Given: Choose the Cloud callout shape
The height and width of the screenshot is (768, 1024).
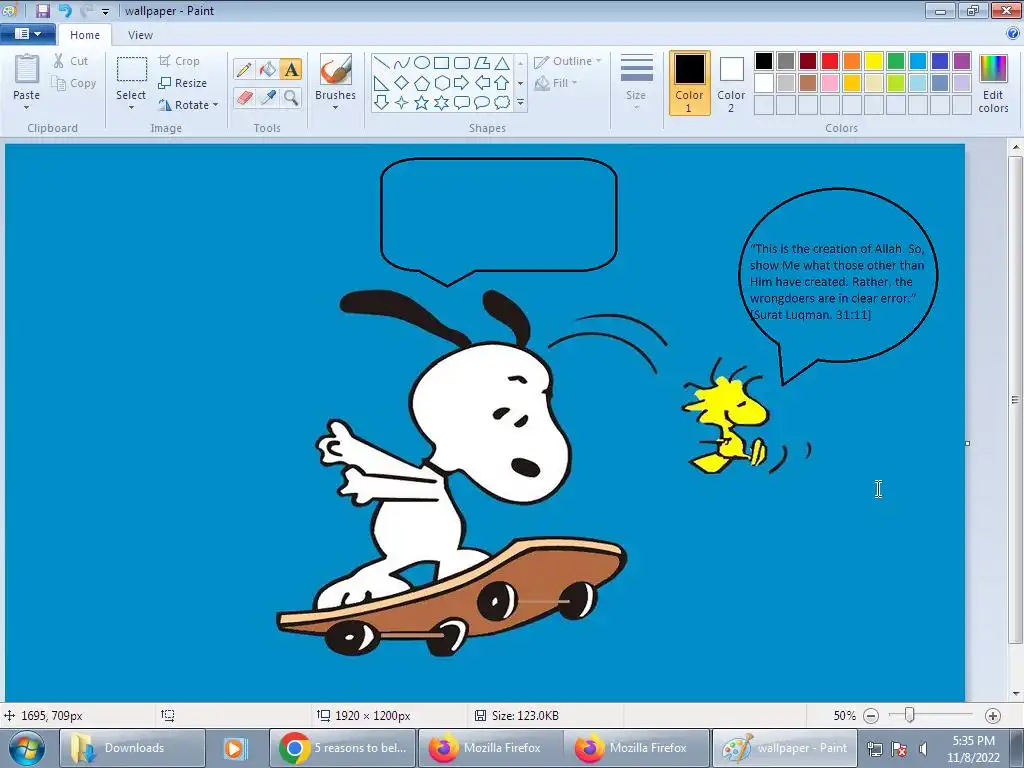Looking at the screenshot, I should 502,103.
